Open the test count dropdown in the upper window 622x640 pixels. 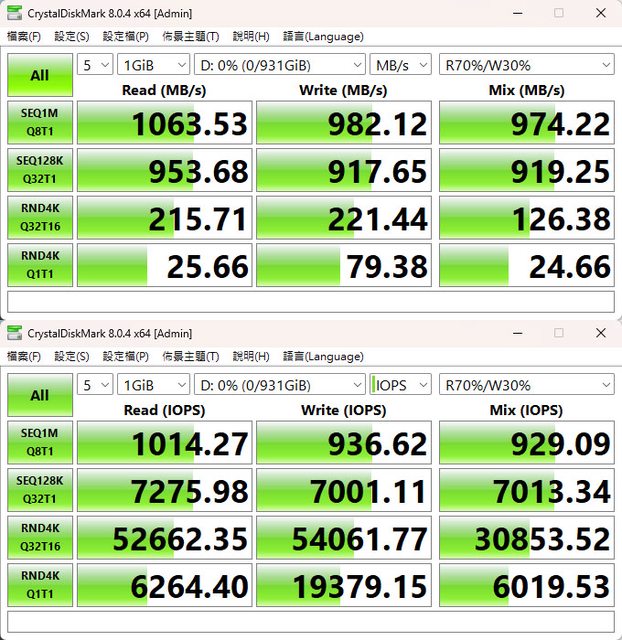[x=94, y=65]
